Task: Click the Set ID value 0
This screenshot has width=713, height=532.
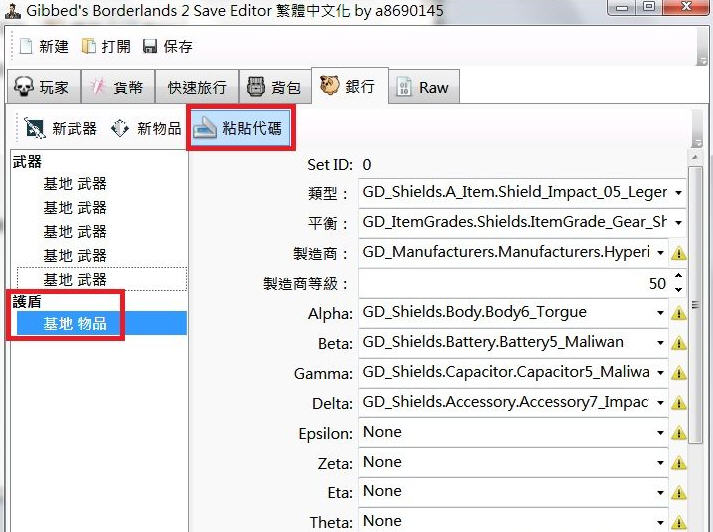Action: pos(367,165)
